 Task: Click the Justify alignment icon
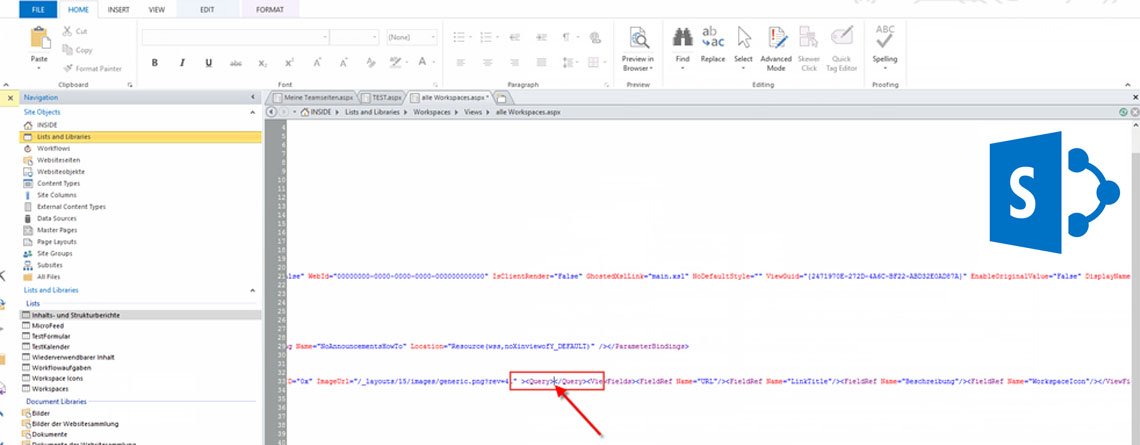[542, 63]
